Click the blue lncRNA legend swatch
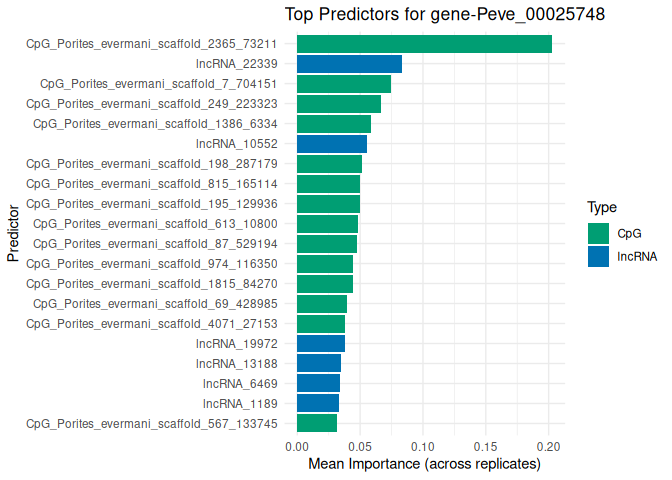Screen dimensions: 672x480 599,256
